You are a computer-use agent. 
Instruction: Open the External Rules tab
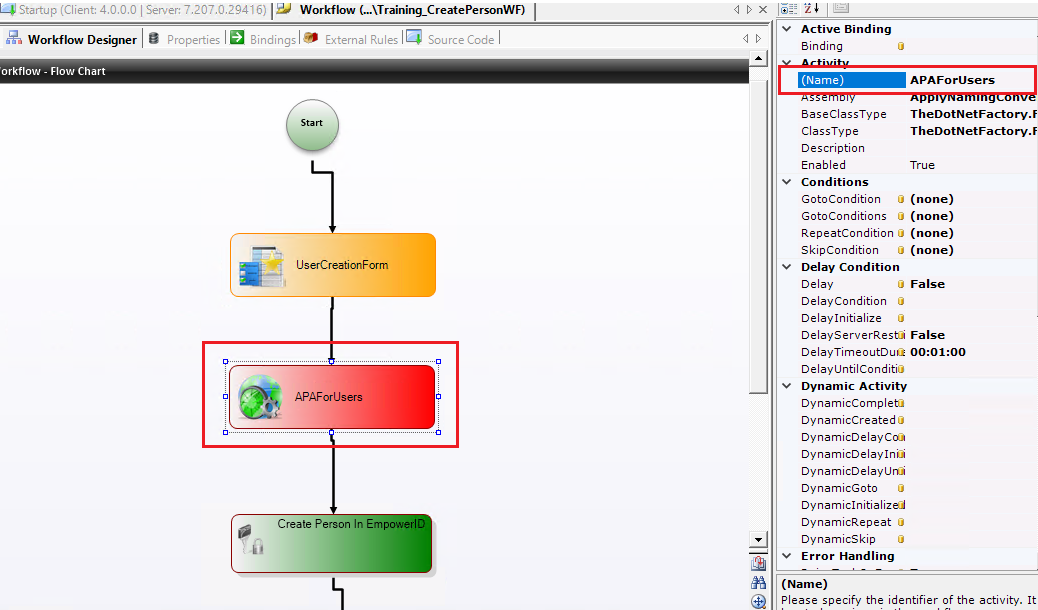pos(352,40)
